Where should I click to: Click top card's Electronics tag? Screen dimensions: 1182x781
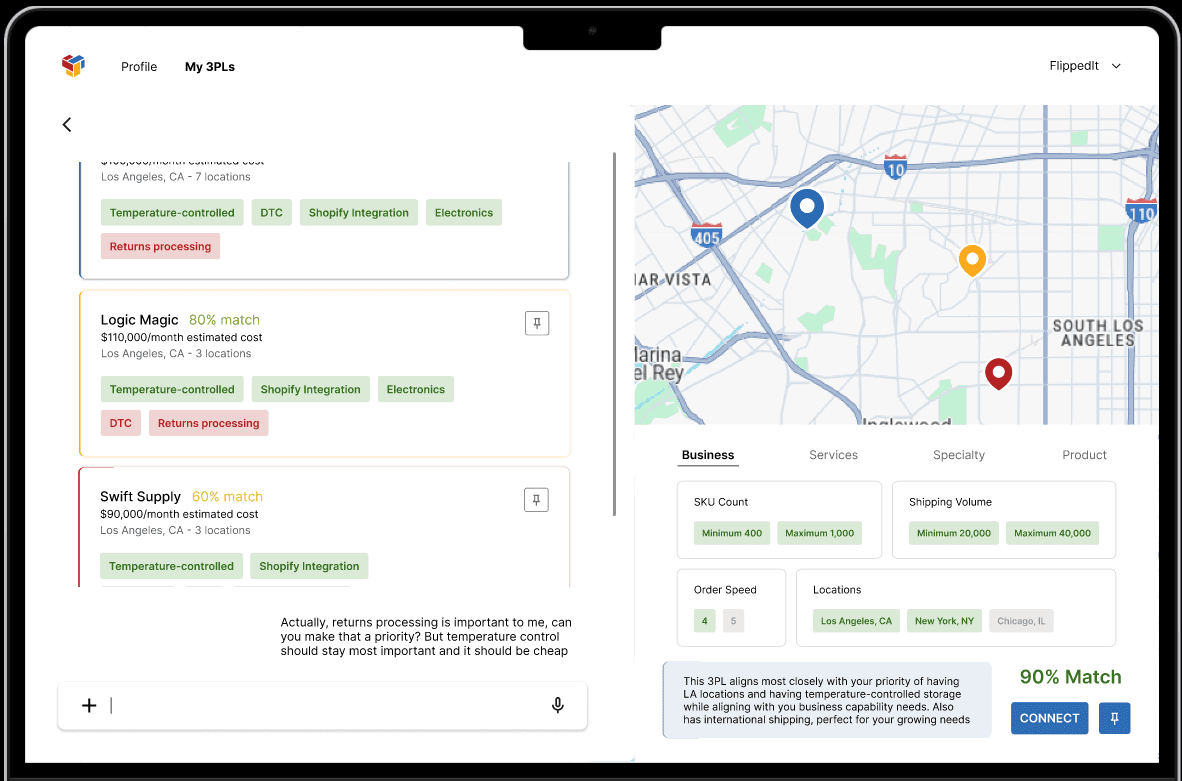click(464, 213)
